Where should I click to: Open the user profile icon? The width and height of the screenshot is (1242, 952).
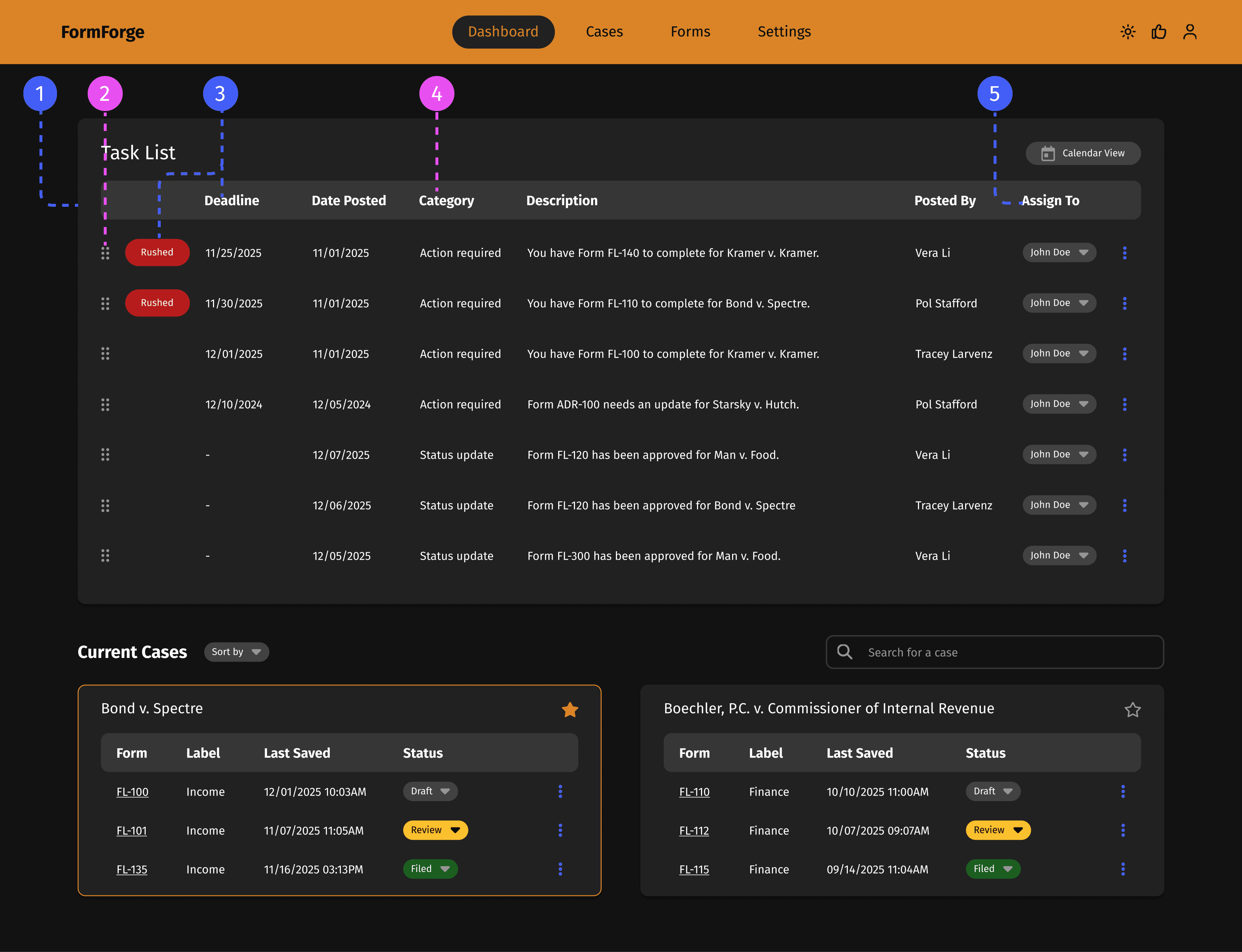coord(1189,32)
